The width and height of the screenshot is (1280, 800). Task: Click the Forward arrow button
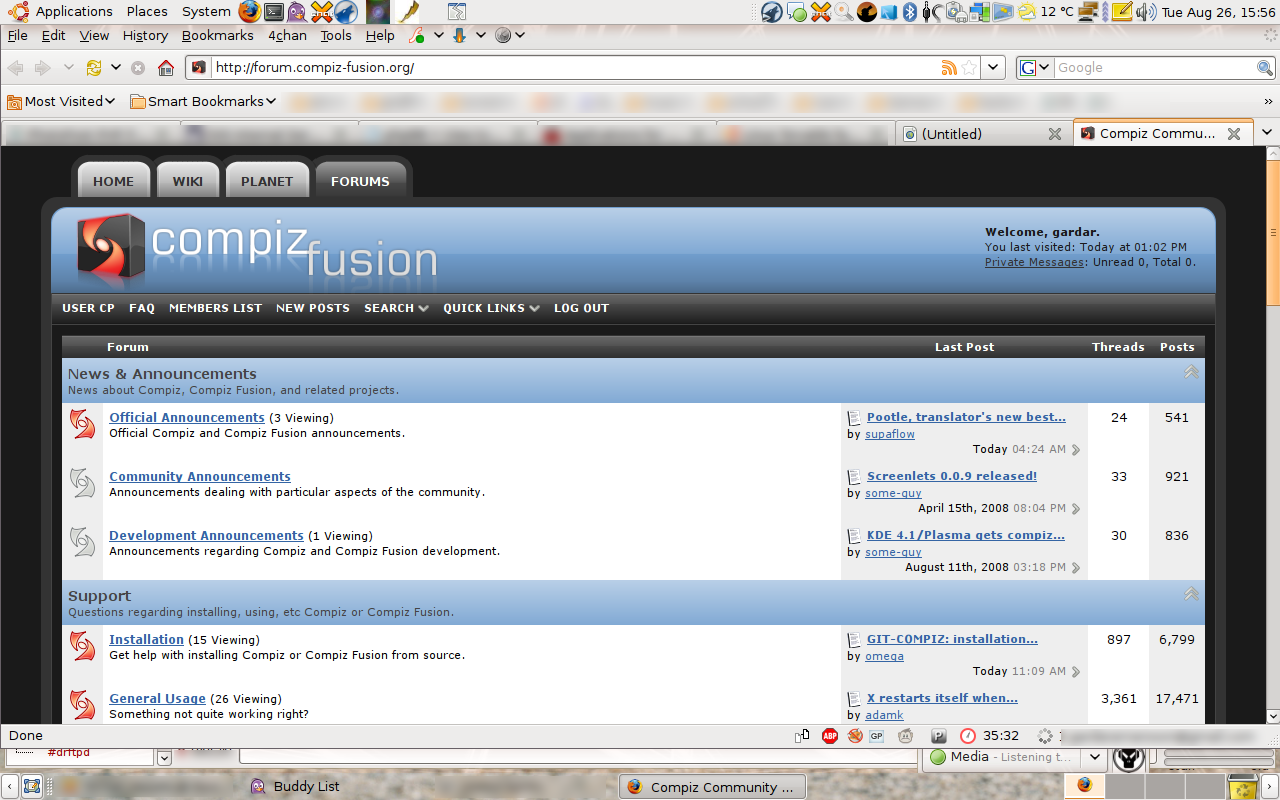[x=42, y=68]
